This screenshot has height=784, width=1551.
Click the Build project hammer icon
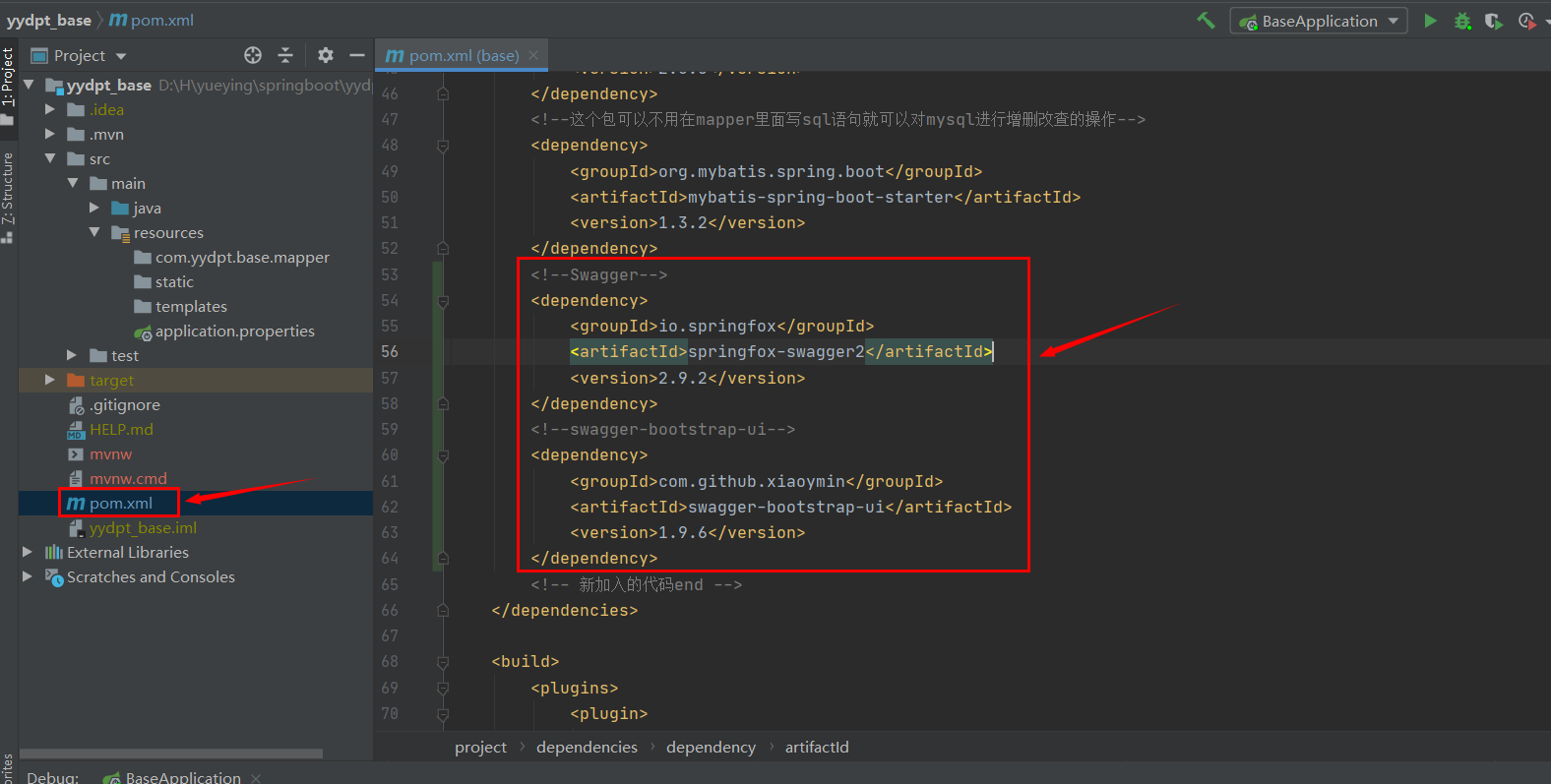(1206, 21)
